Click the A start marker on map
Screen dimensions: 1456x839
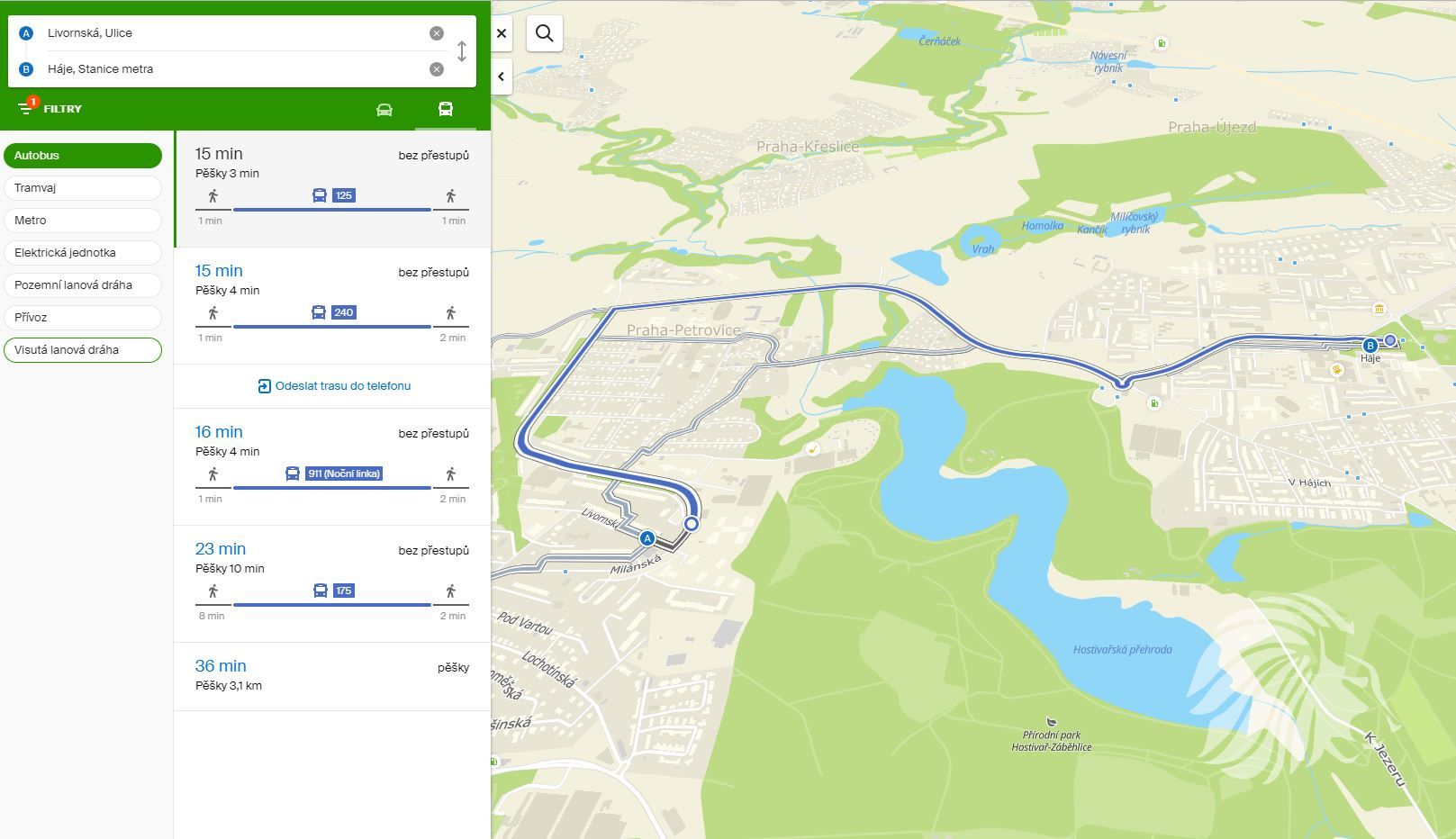click(x=647, y=538)
